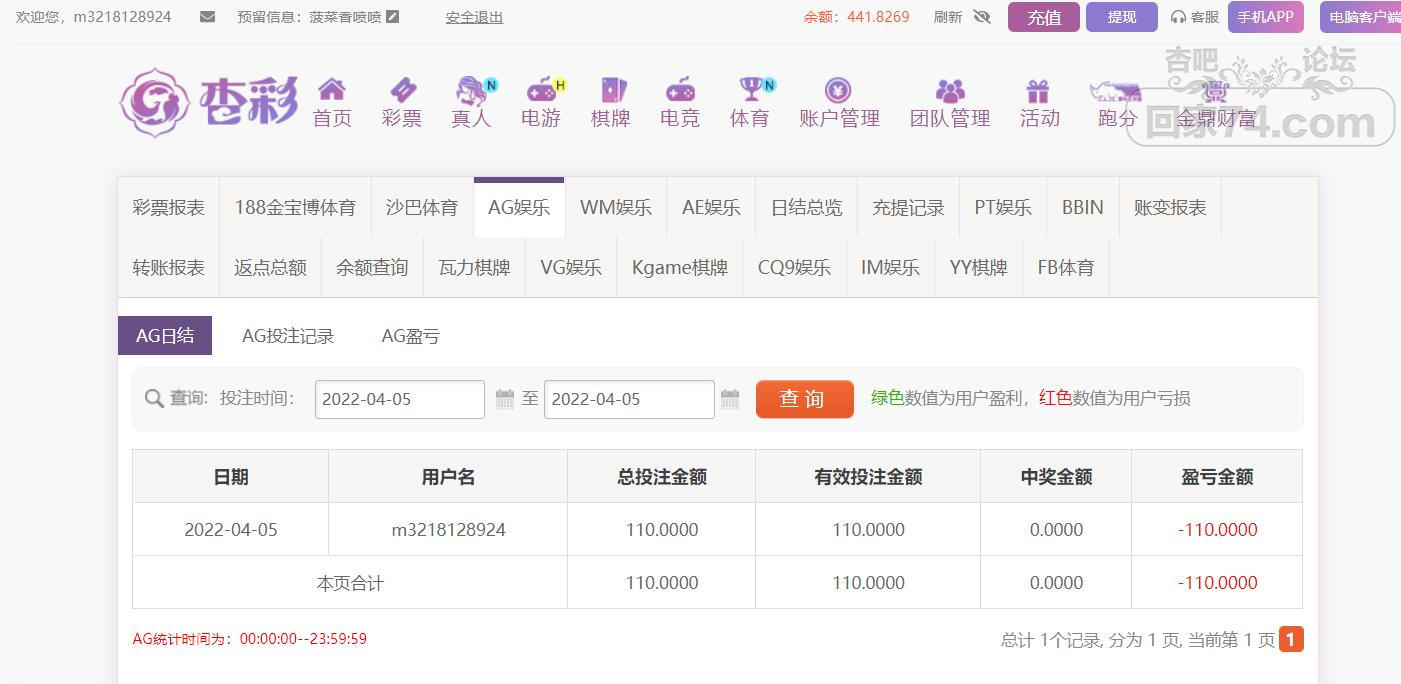Open 跑分 rhino icon
This screenshot has width=1401, height=684.
coord(1116,92)
